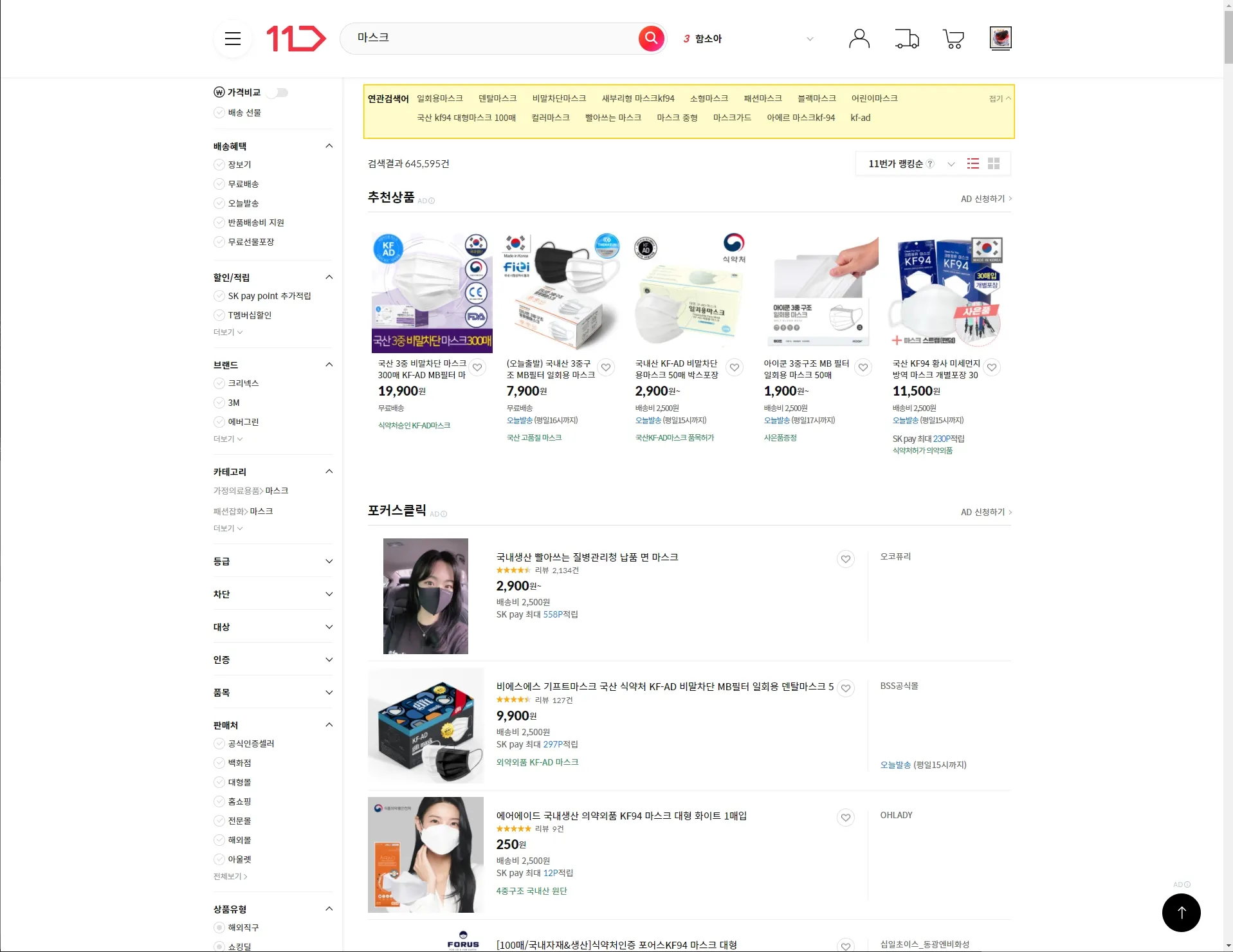Expand the 등급 filter section
The height and width of the screenshot is (952, 1233).
(x=329, y=562)
